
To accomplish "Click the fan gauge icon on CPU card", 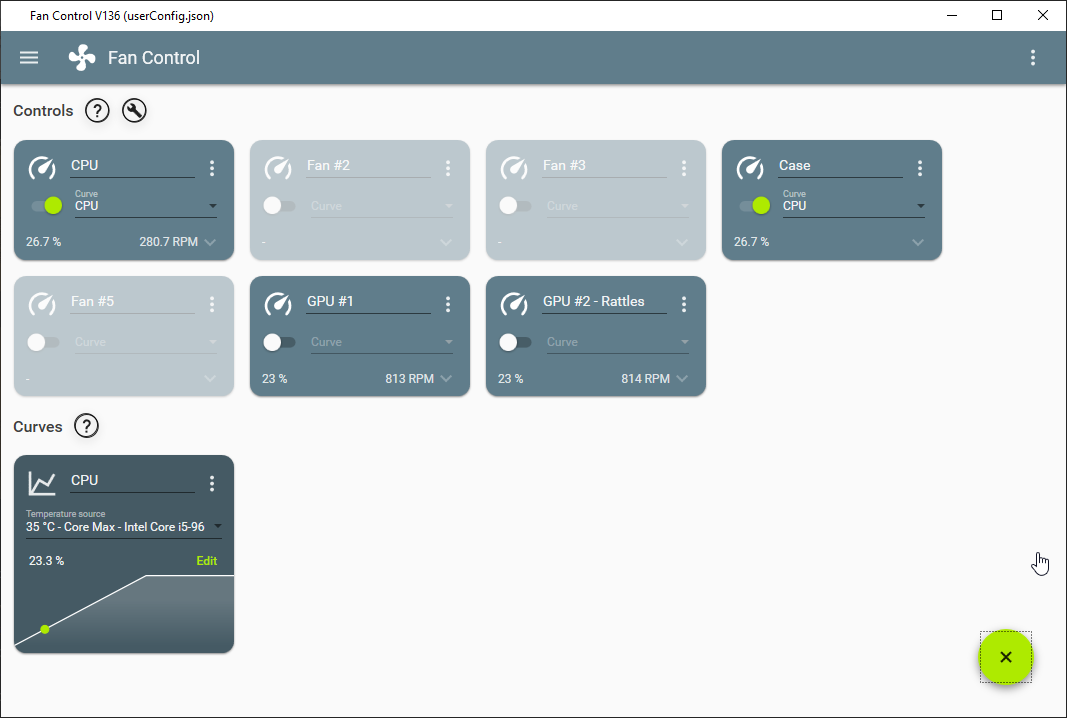I will tap(41, 168).
